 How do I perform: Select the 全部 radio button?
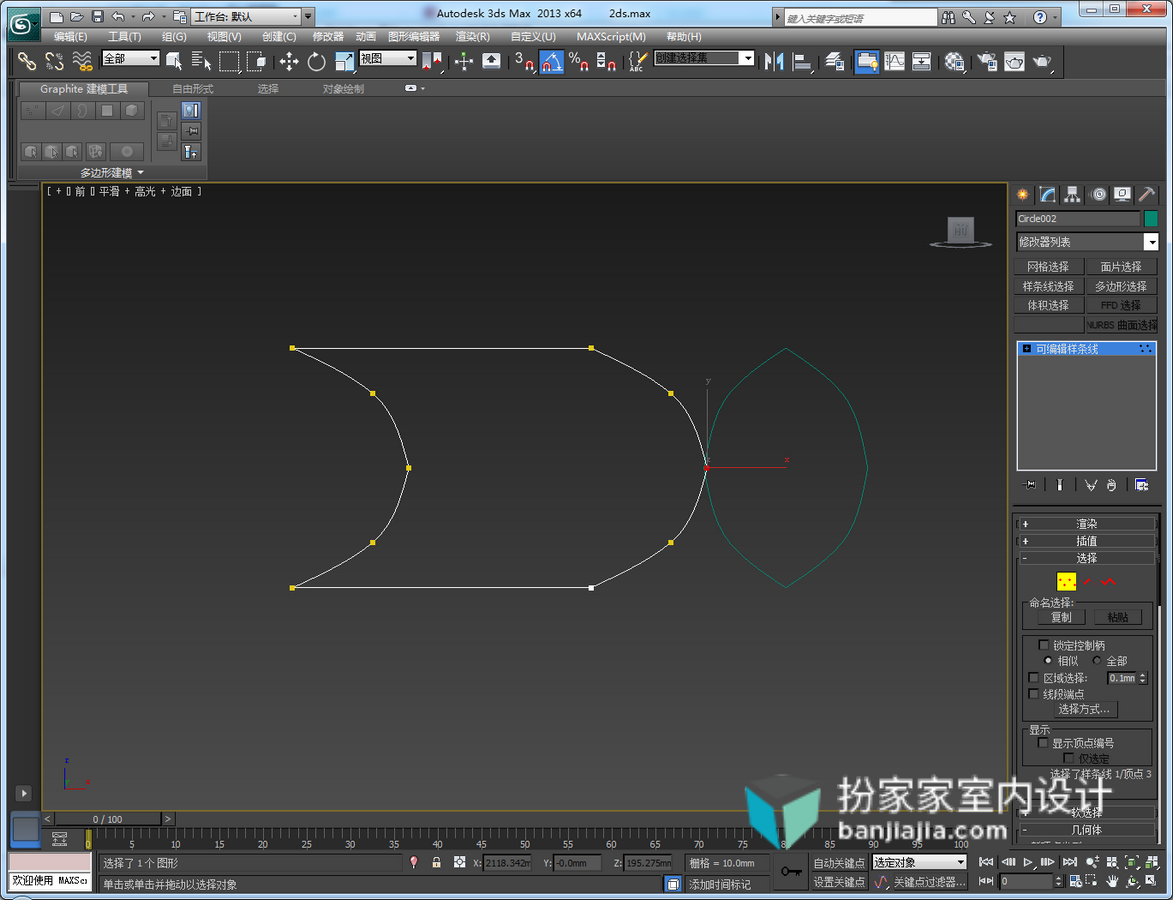(x=1097, y=660)
